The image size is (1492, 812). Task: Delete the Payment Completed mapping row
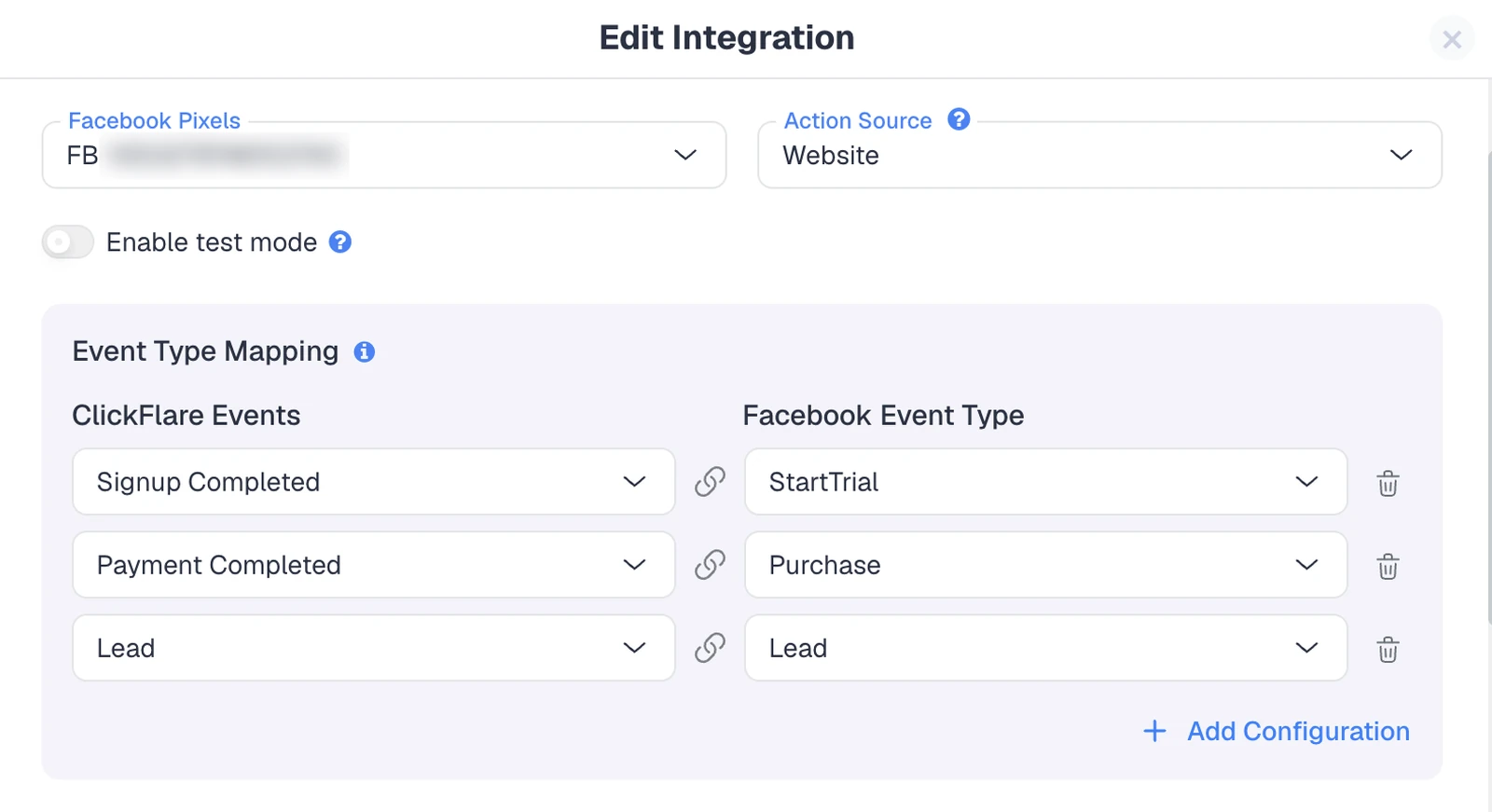(x=1388, y=566)
